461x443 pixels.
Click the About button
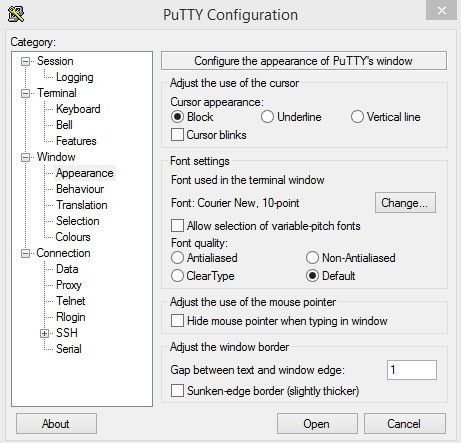pos(56,424)
